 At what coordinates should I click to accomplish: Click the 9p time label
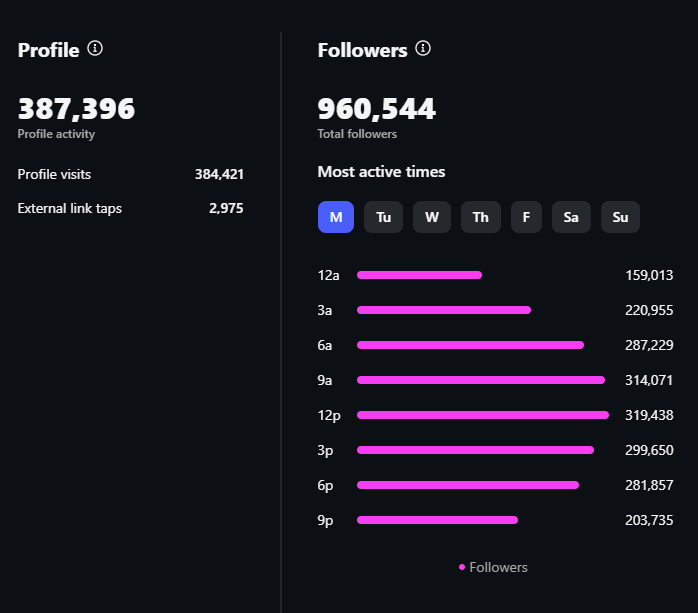[325, 520]
